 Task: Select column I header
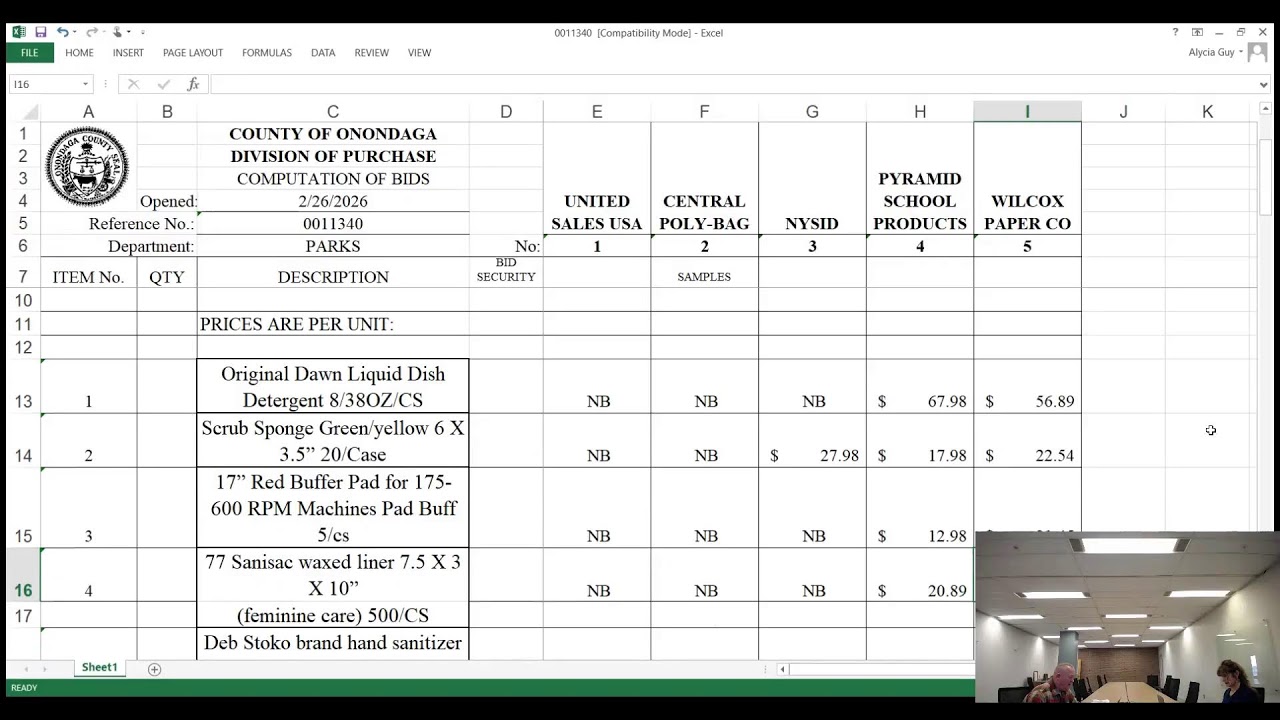1027,112
